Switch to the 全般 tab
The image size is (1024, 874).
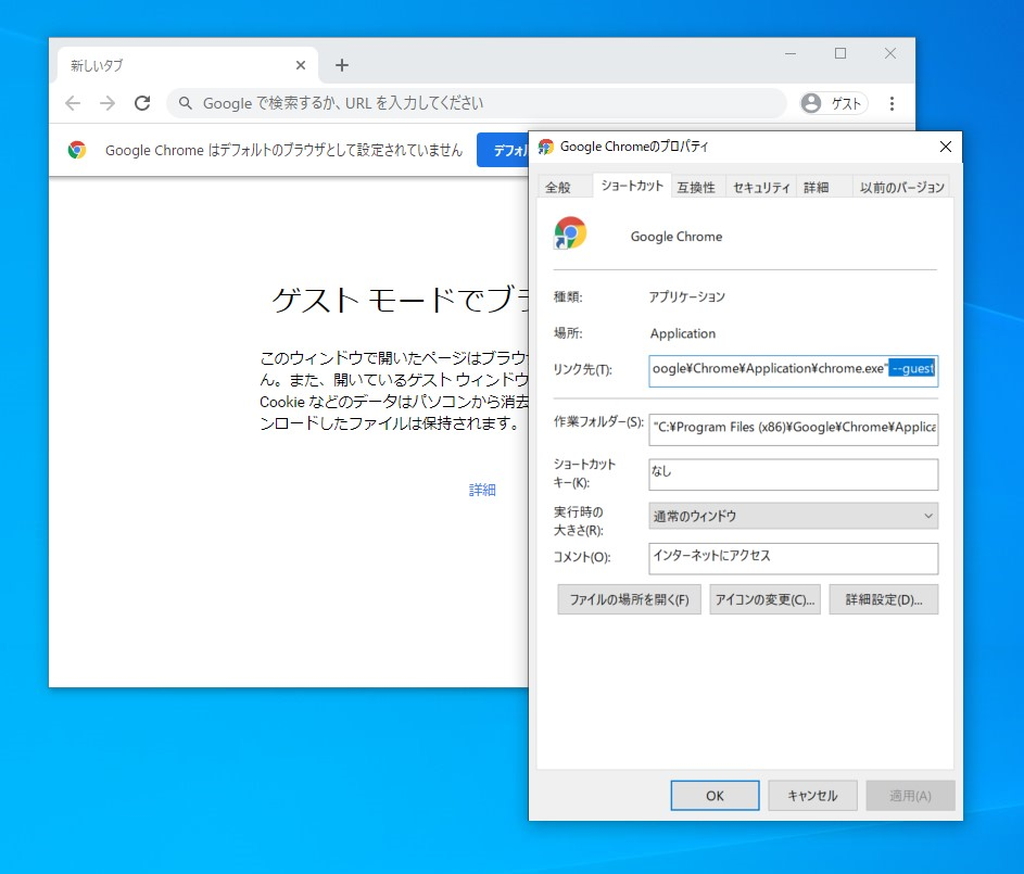pos(561,186)
